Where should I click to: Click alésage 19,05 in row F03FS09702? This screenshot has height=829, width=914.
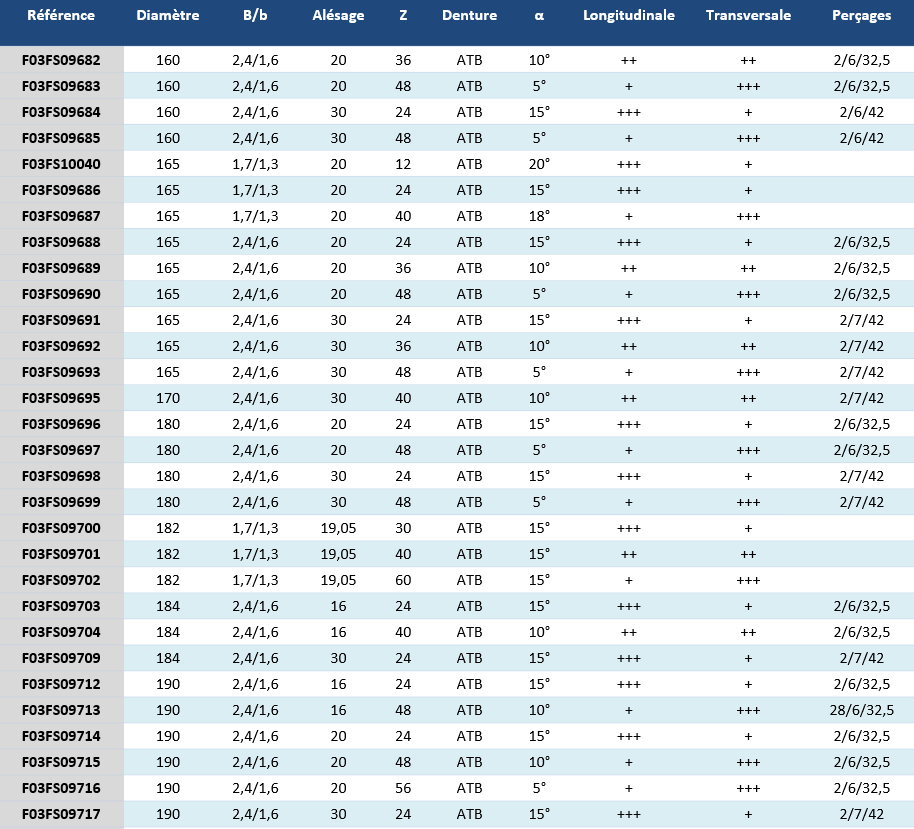(339, 581)
